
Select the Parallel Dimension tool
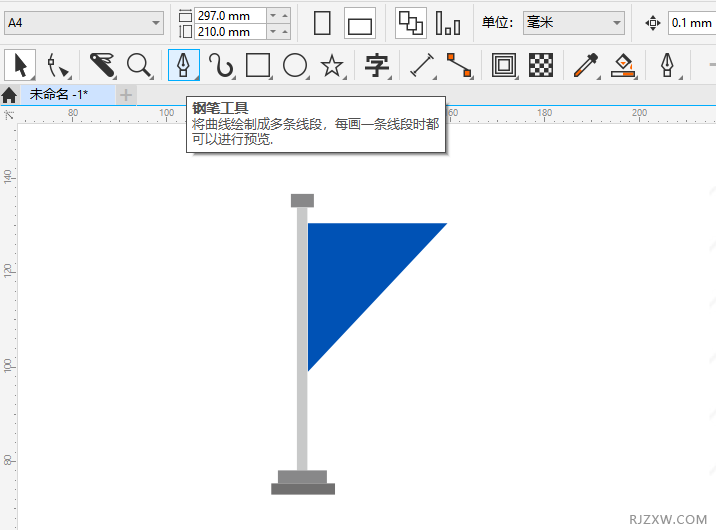[422, 65]
